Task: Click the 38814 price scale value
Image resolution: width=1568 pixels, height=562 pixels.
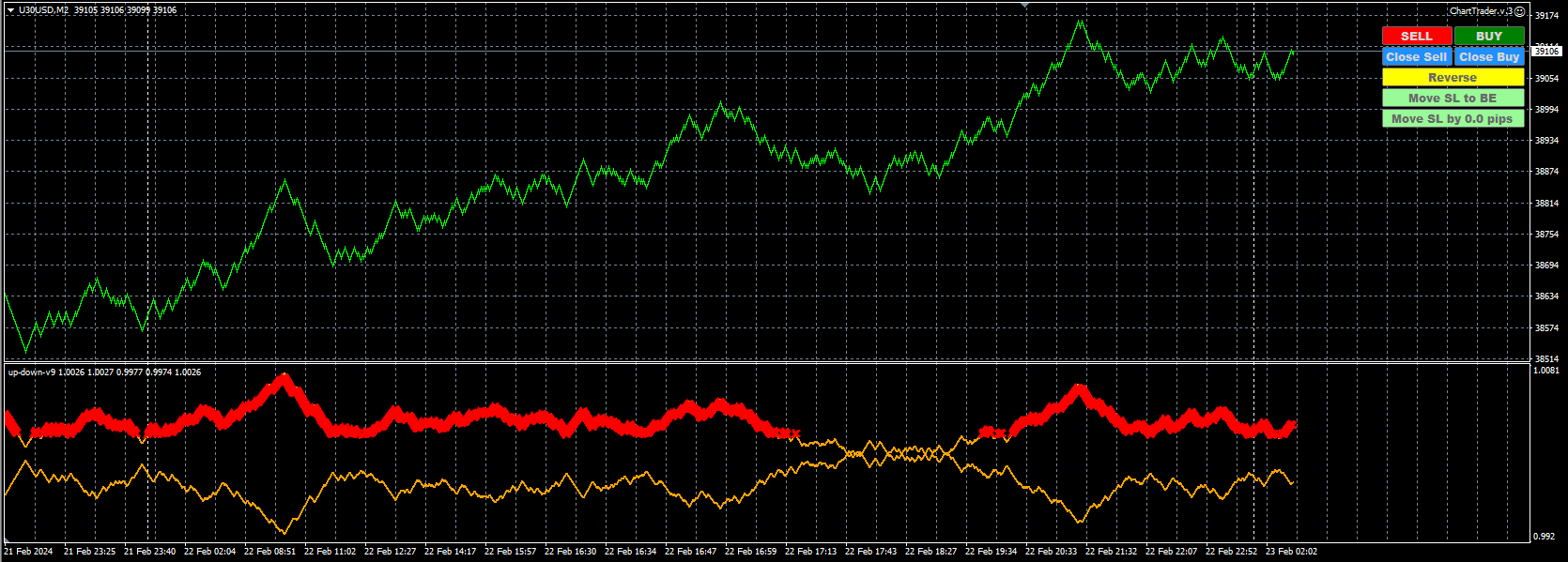Action: coord(1546,203)
